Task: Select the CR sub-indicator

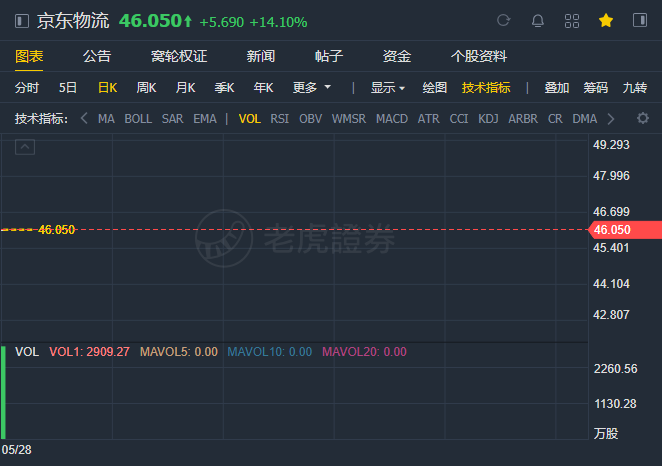Action: point(555,119)
